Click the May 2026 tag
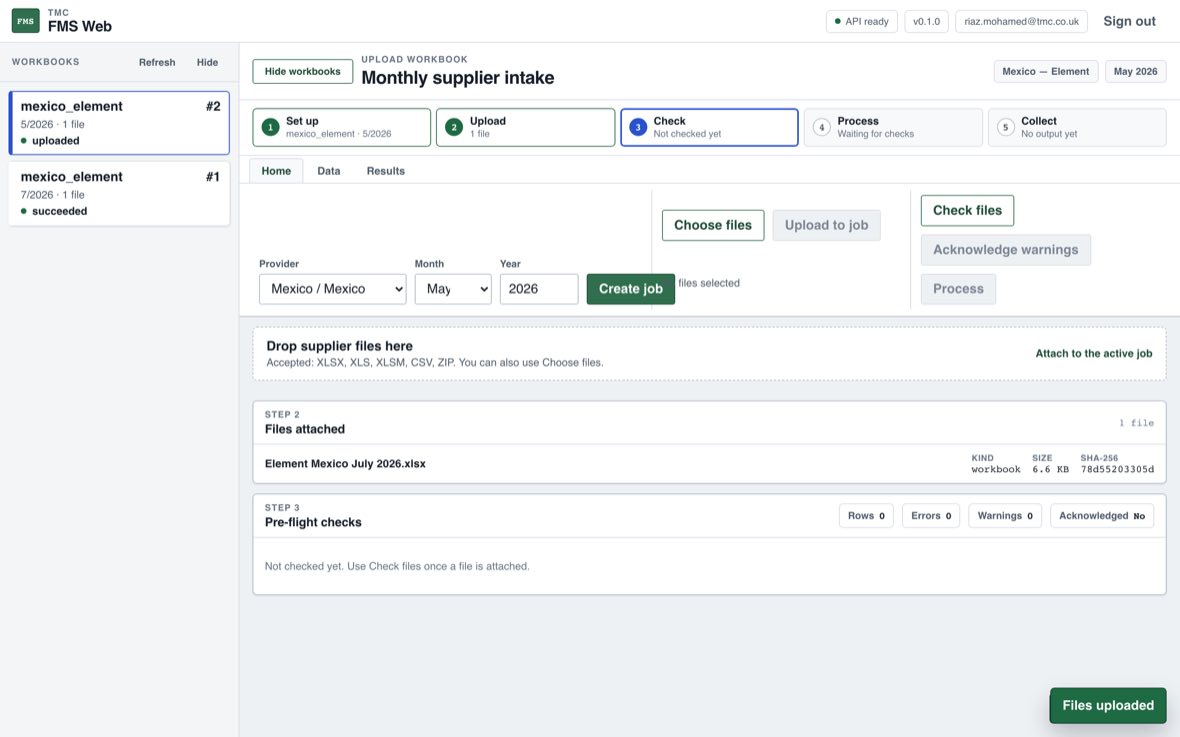This screenshot has height=737, width=1180. [1136, 72]
